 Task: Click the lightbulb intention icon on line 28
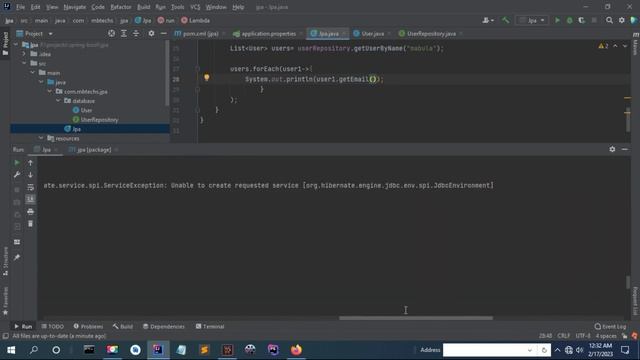(x=207, y=77)
